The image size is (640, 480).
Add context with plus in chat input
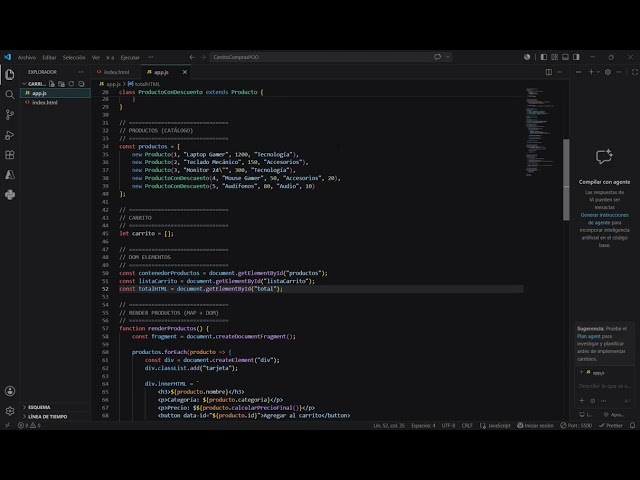582,400
